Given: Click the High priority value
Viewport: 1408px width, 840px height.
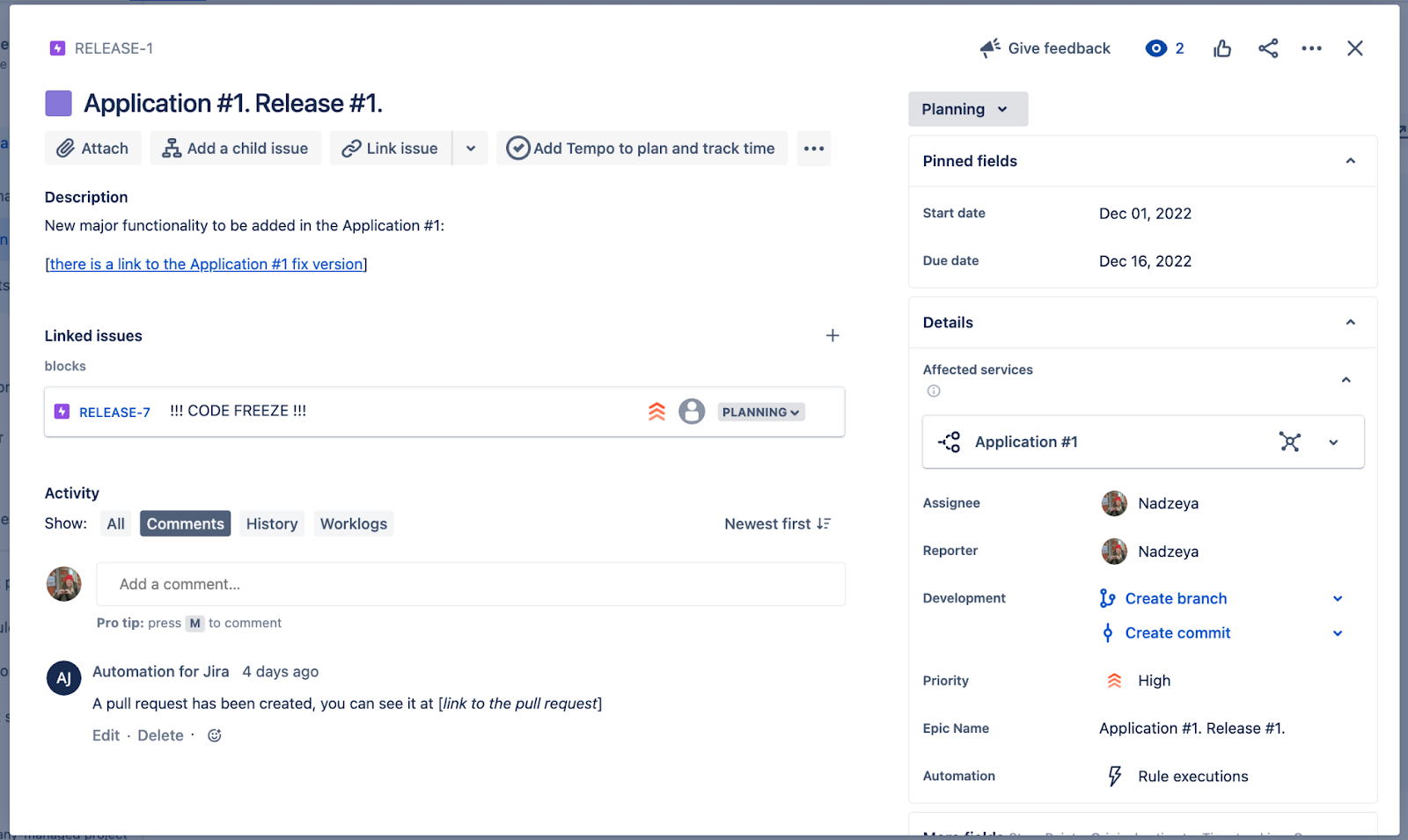Looking at the screenshot, I should (1154, 681).
